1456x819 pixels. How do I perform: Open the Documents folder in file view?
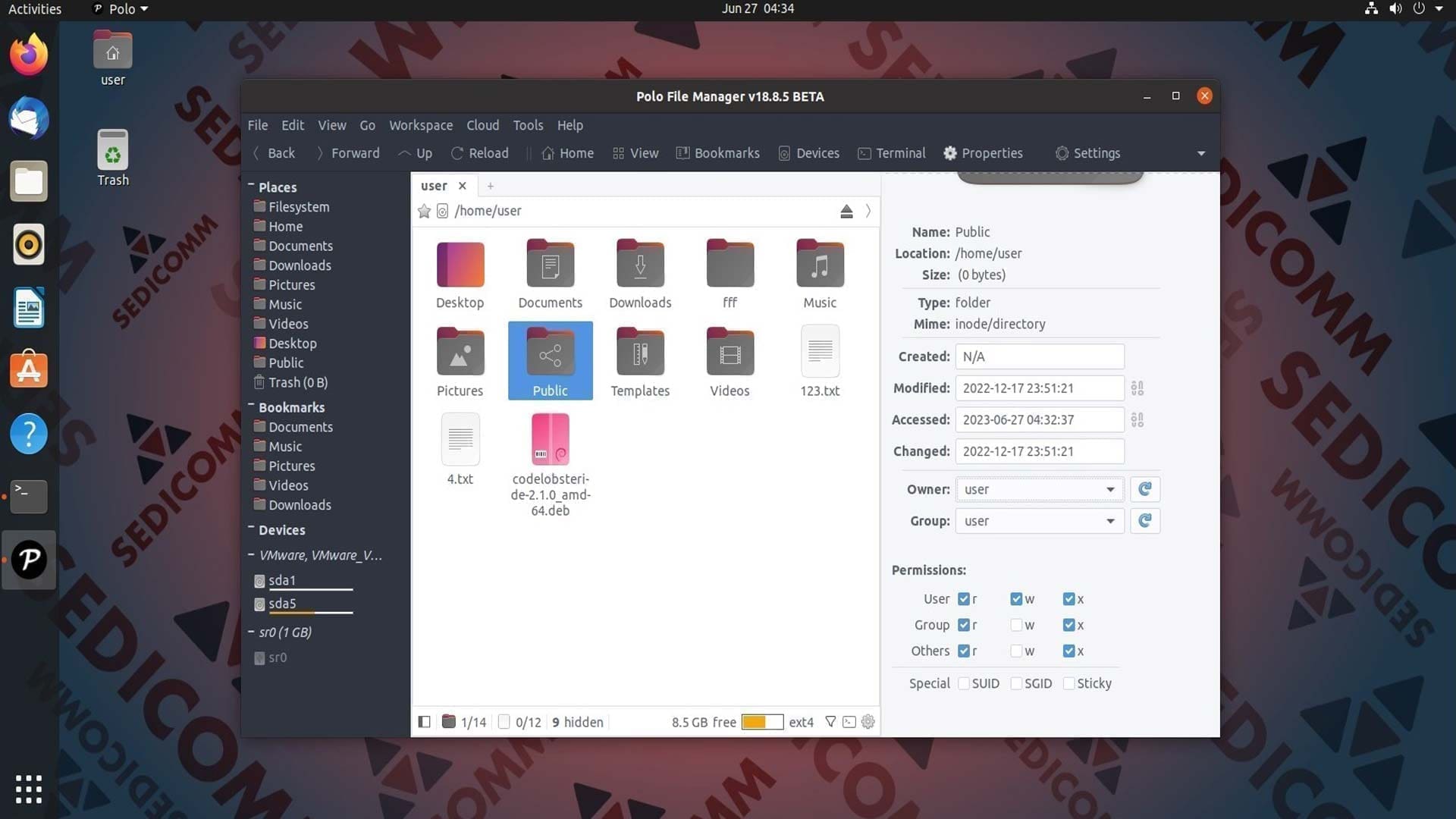tap(550, 264)
